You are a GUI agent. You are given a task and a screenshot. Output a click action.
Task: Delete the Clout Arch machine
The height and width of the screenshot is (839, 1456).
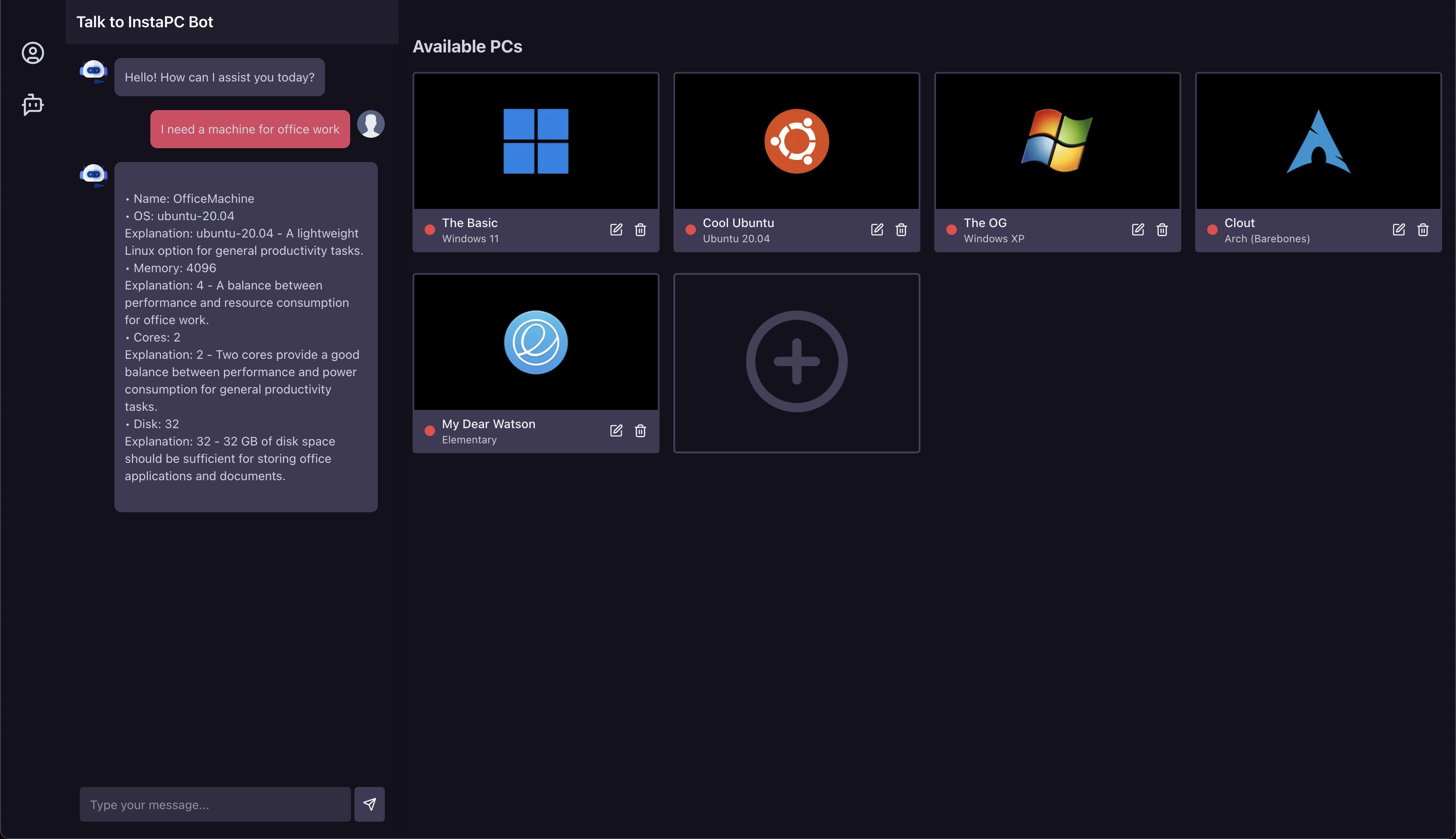click(x=1423, y=229)
